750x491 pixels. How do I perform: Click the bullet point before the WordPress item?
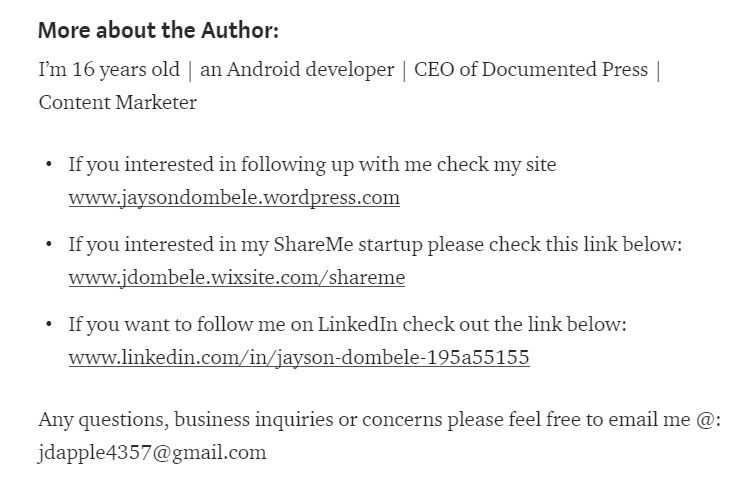(49, 164)
